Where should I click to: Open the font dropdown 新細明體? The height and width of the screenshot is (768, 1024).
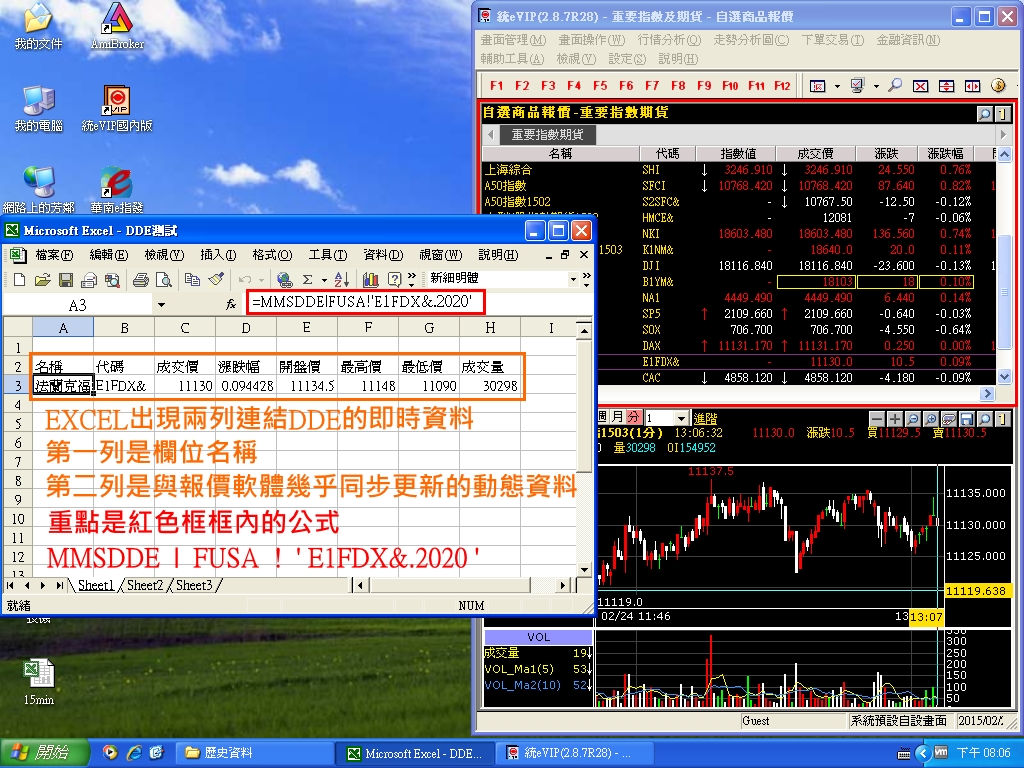pyautogui.click(x=573, y=279)
